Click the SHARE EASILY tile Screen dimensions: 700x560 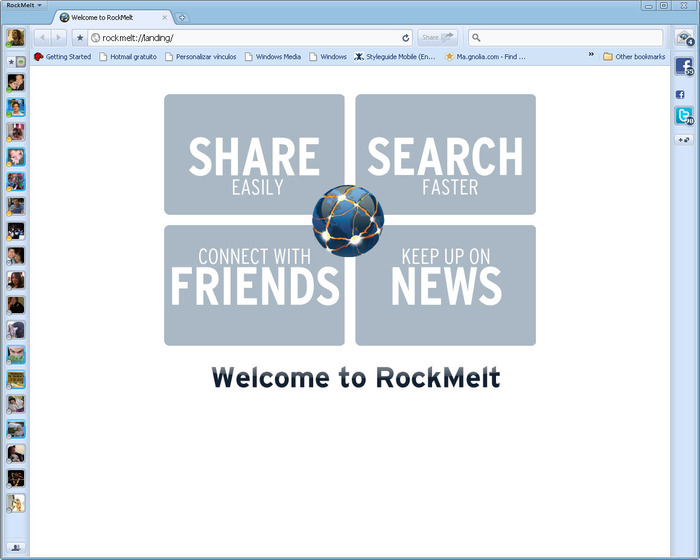(x=254, y=154)
